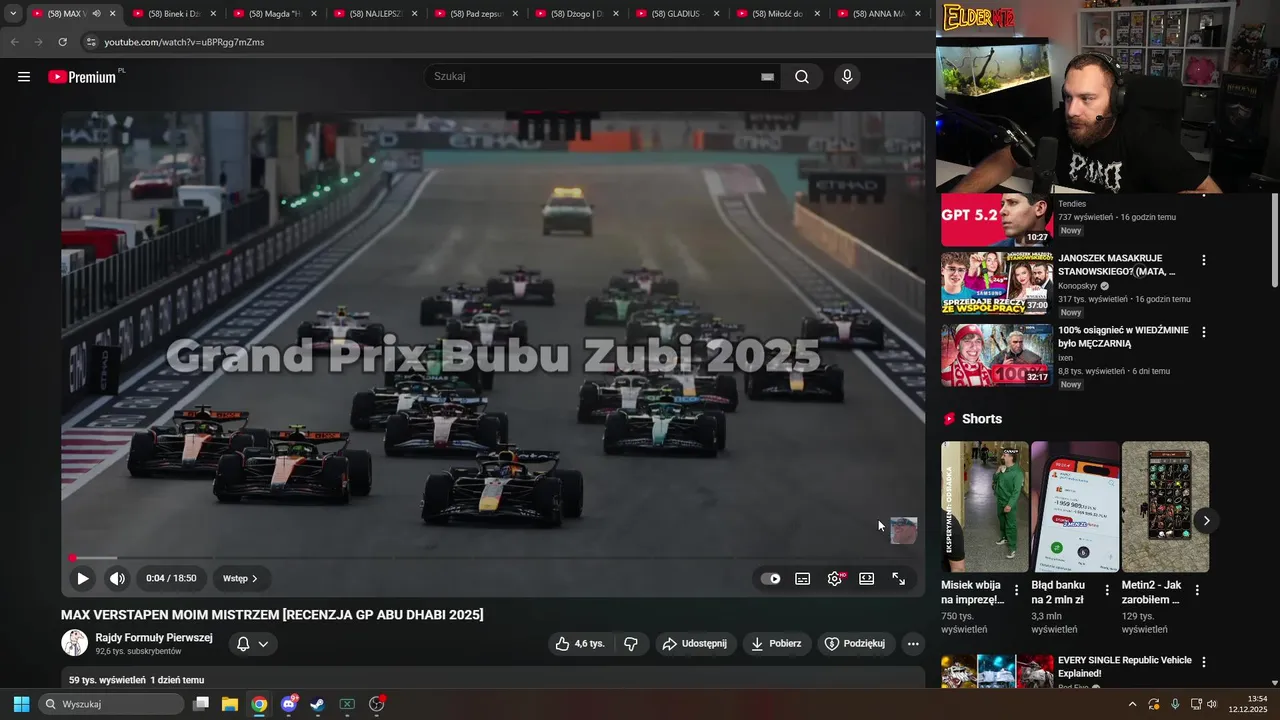
Task: Mute audio on the 'MAX V' tab
Action: tap(96, 14)
